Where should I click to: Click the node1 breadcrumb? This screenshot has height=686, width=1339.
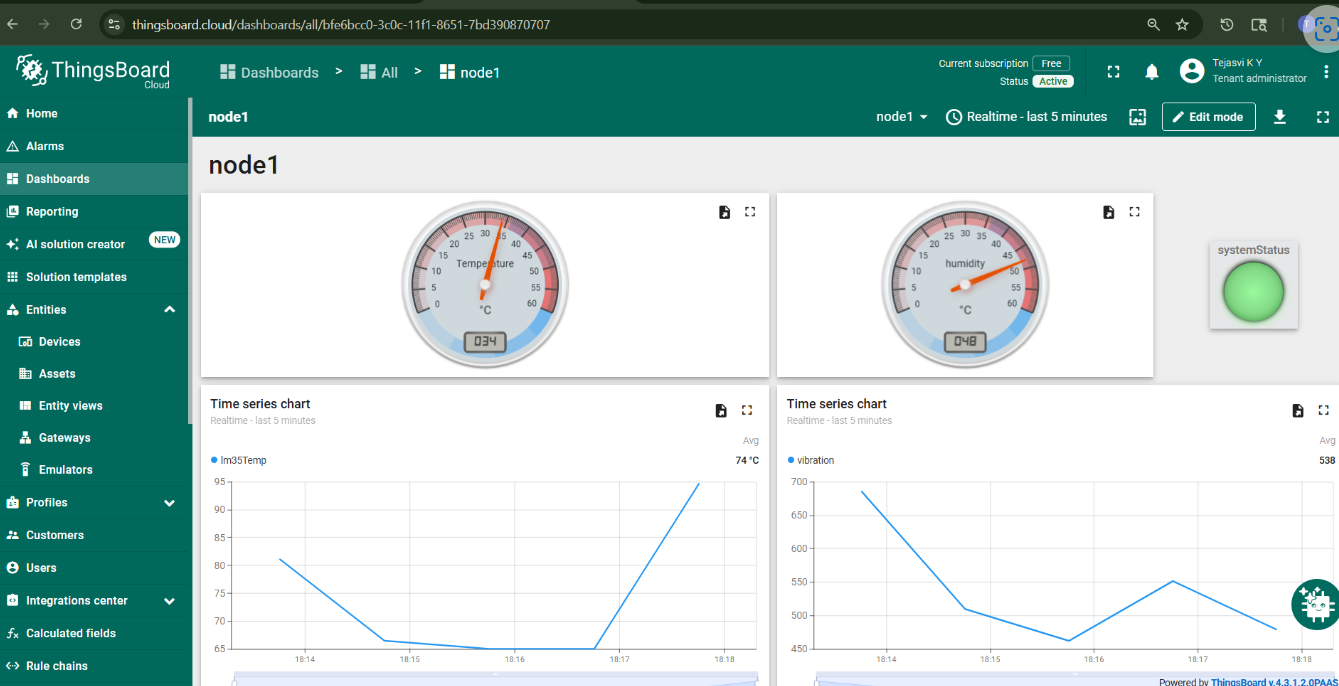[470, 72]
